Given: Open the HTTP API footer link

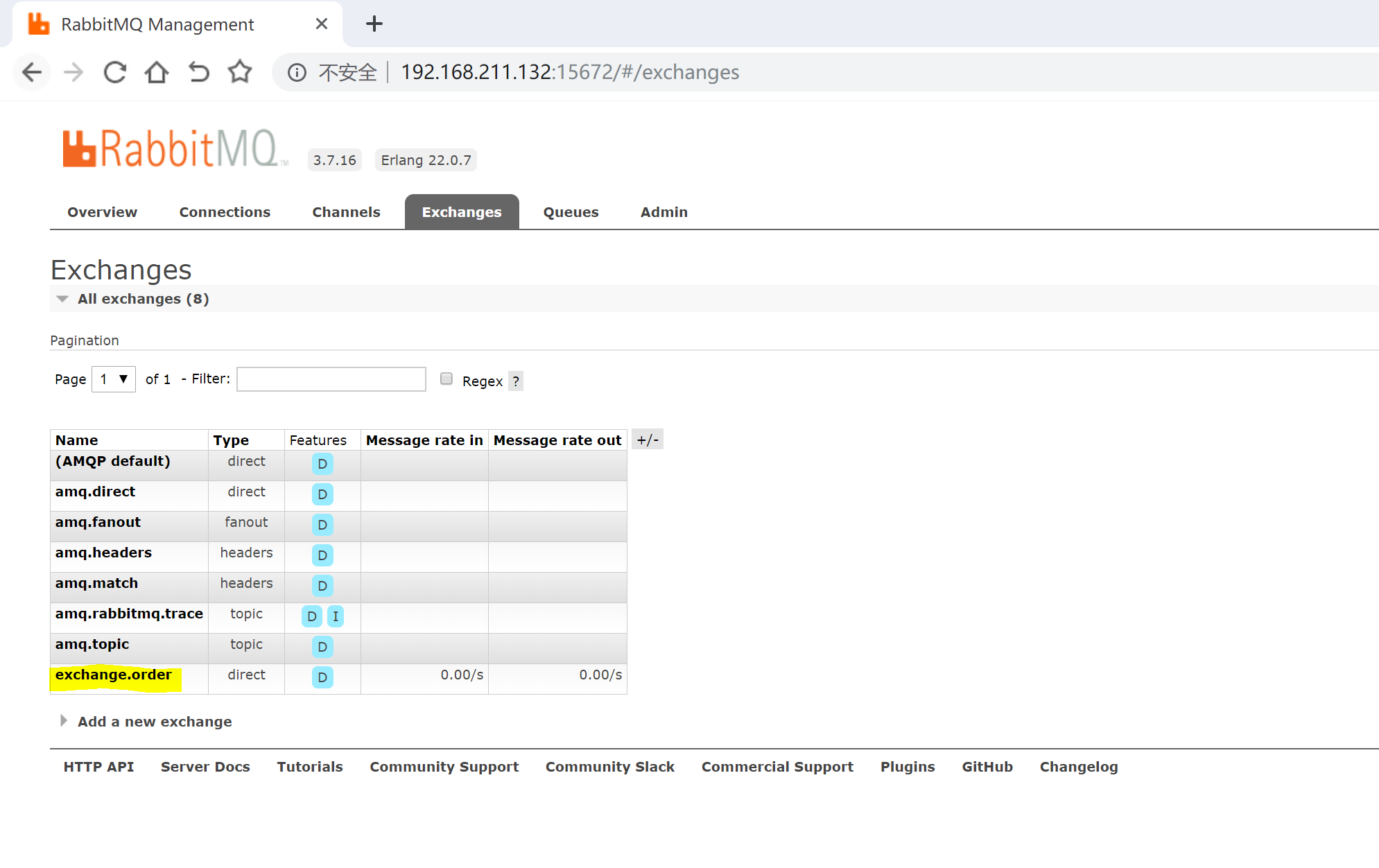Looking at the screenshot, I should coord(98,767).
